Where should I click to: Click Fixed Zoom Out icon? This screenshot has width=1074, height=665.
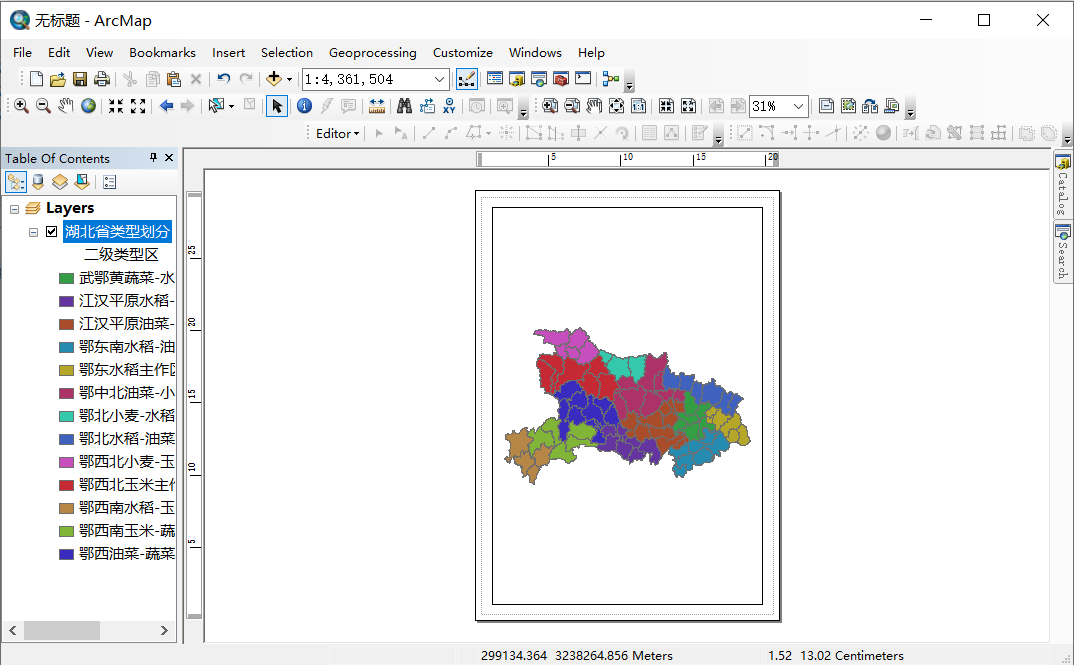point(138,105)
